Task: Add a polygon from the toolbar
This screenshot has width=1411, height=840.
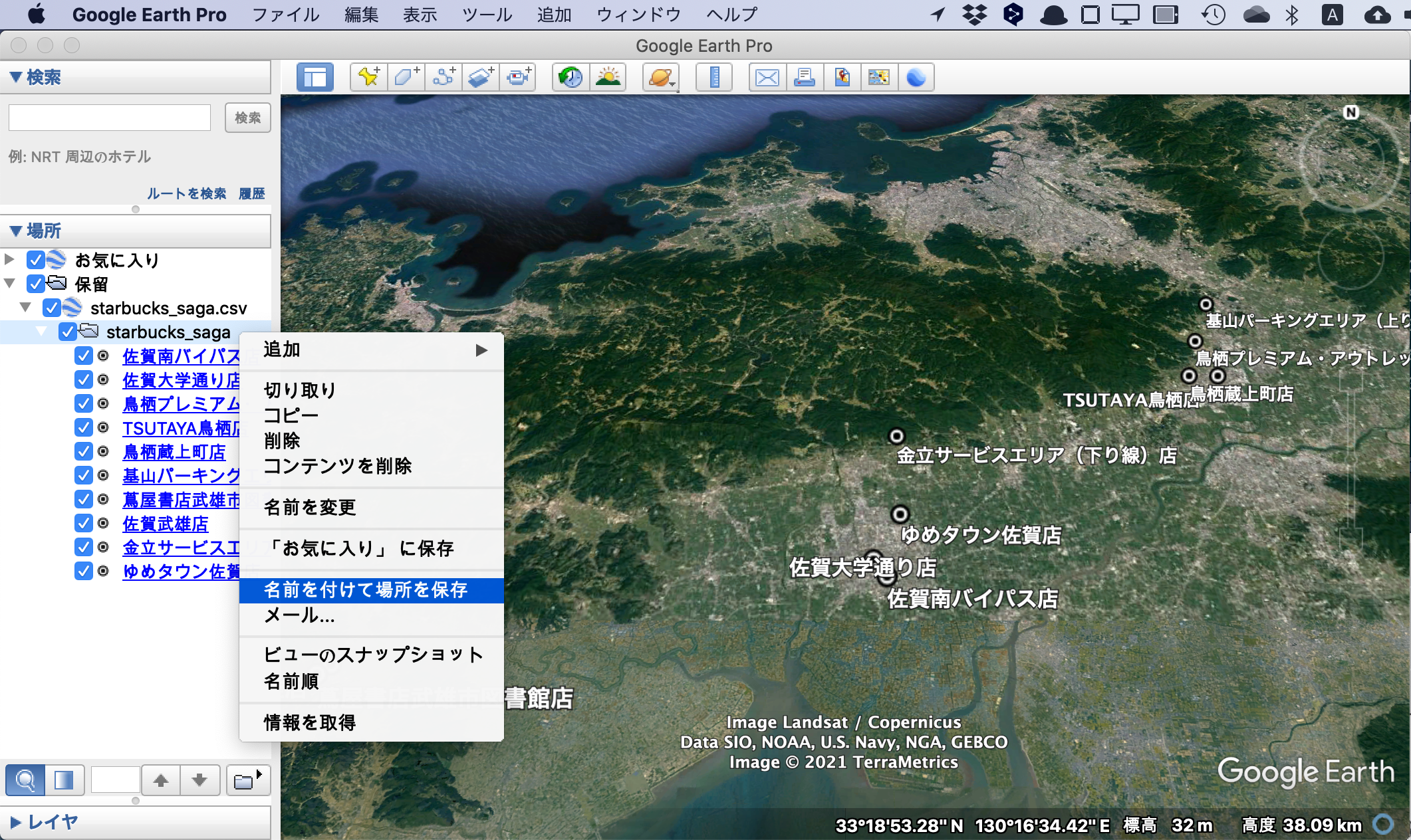Action: click(406, 78)
